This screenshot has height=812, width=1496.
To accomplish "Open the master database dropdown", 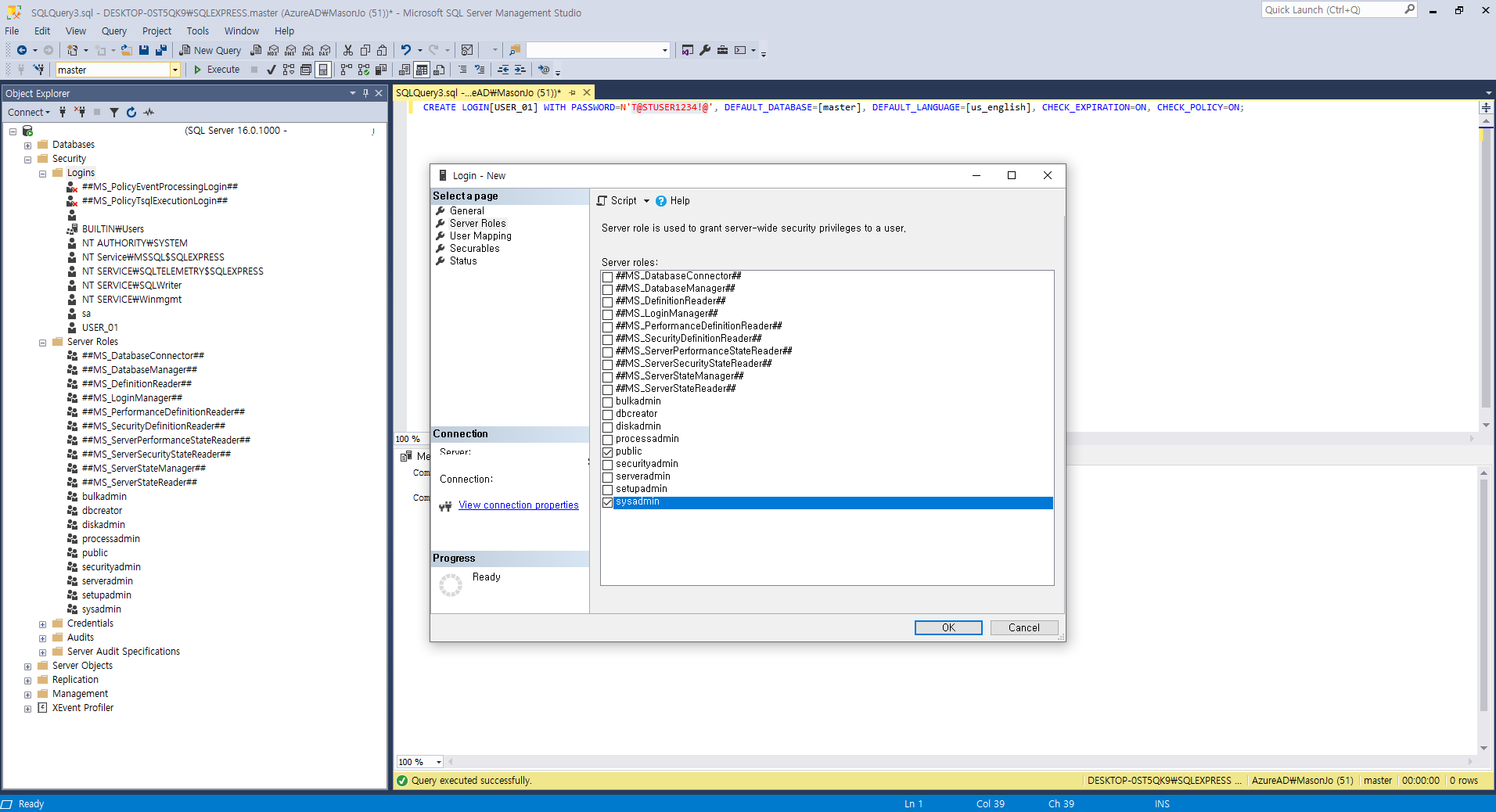I will (x=175, y=70).
